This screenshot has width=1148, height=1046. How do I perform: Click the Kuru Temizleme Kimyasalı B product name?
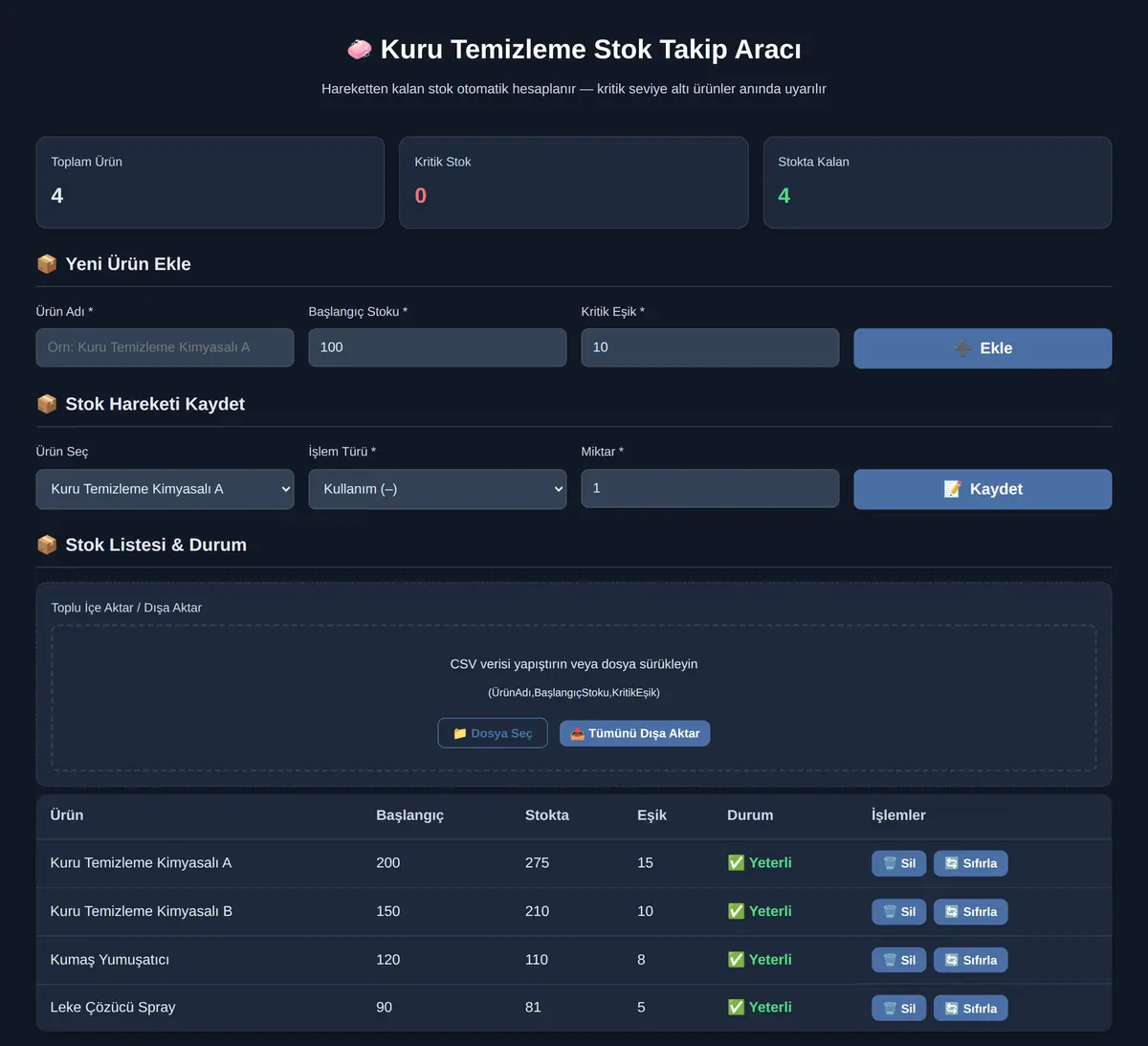coord(142,911)
